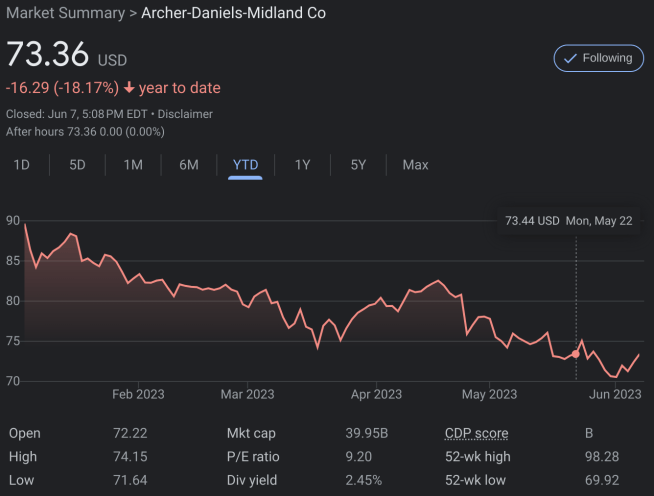The height and width of the screenshot is (496, 654).
Task: Click the Div yield value 2.45%
Action: (x=363, y=480)
